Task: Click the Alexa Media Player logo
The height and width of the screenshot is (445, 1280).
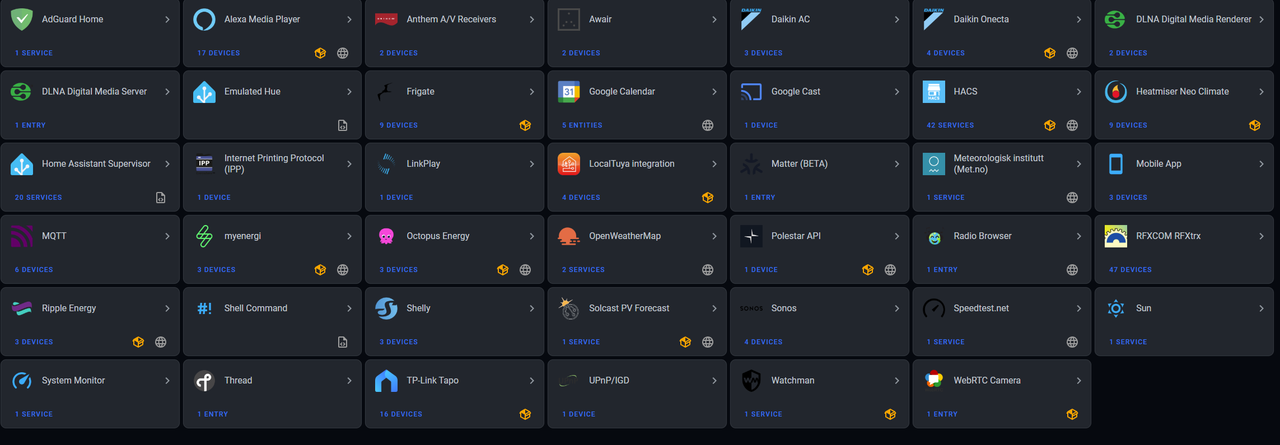Action: coord(204,19)
